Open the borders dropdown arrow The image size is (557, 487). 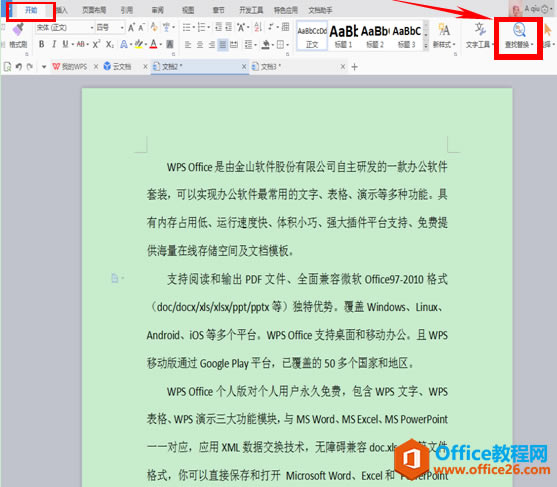click(287, 45)
